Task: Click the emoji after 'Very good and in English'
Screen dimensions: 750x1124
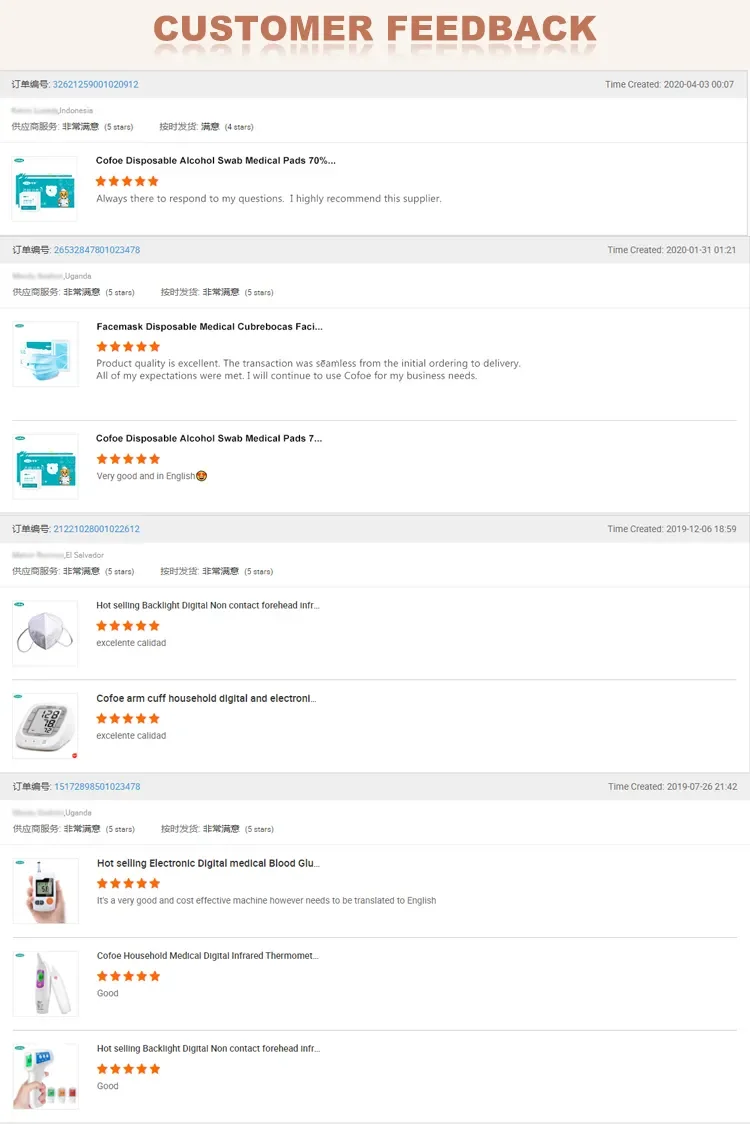Action: click(x=202, y=476)
